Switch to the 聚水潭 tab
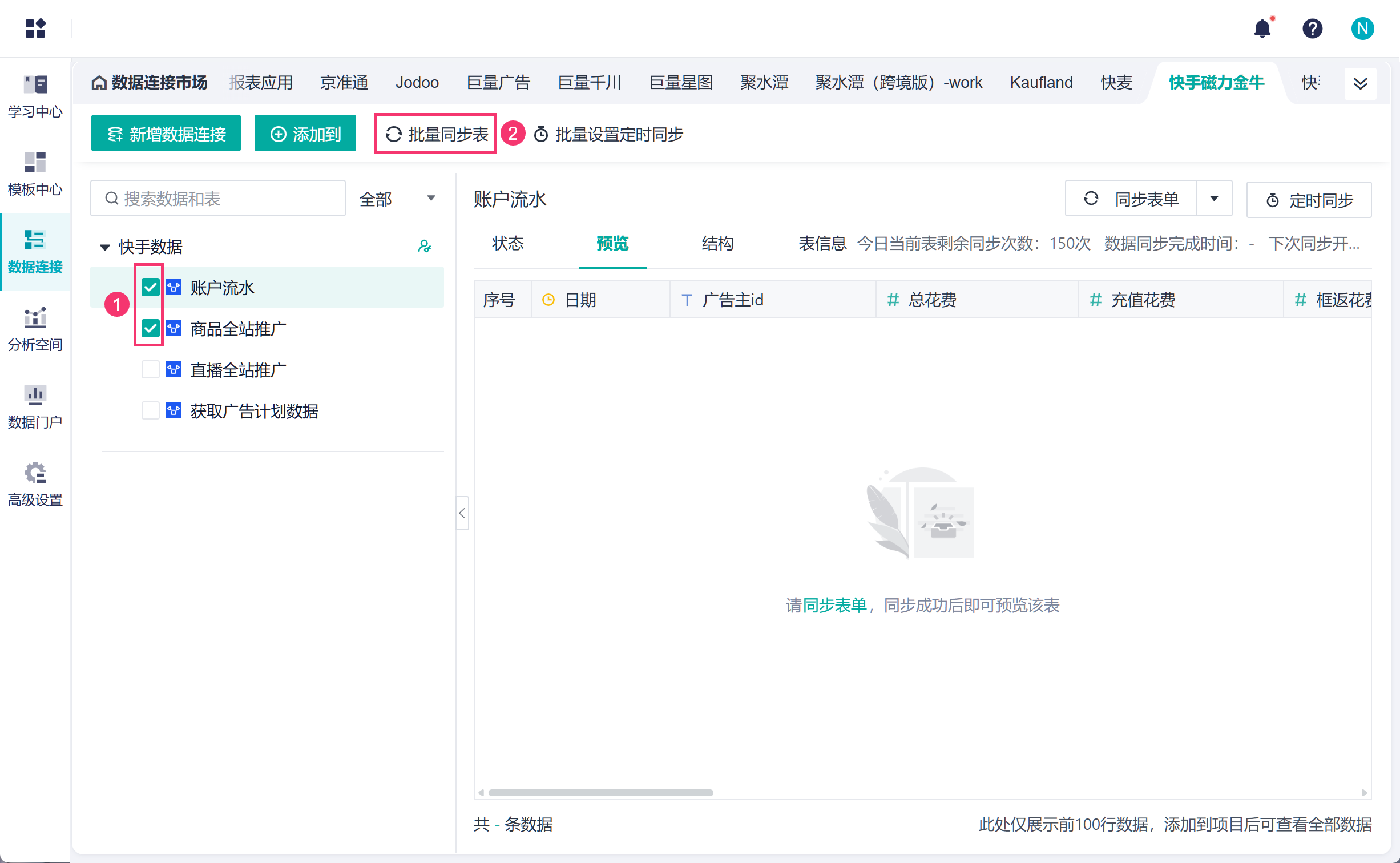Viewport: 1400px width, 863px height. point(764,83)
